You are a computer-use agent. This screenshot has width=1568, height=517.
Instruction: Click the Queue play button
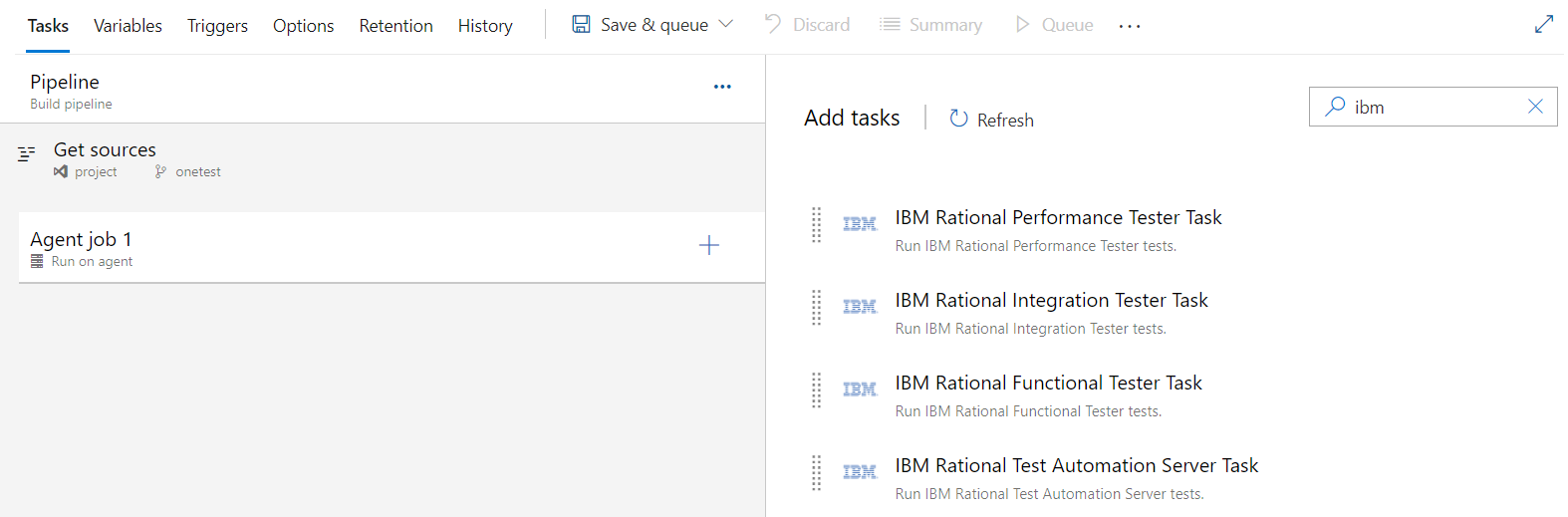point(1054,24)
